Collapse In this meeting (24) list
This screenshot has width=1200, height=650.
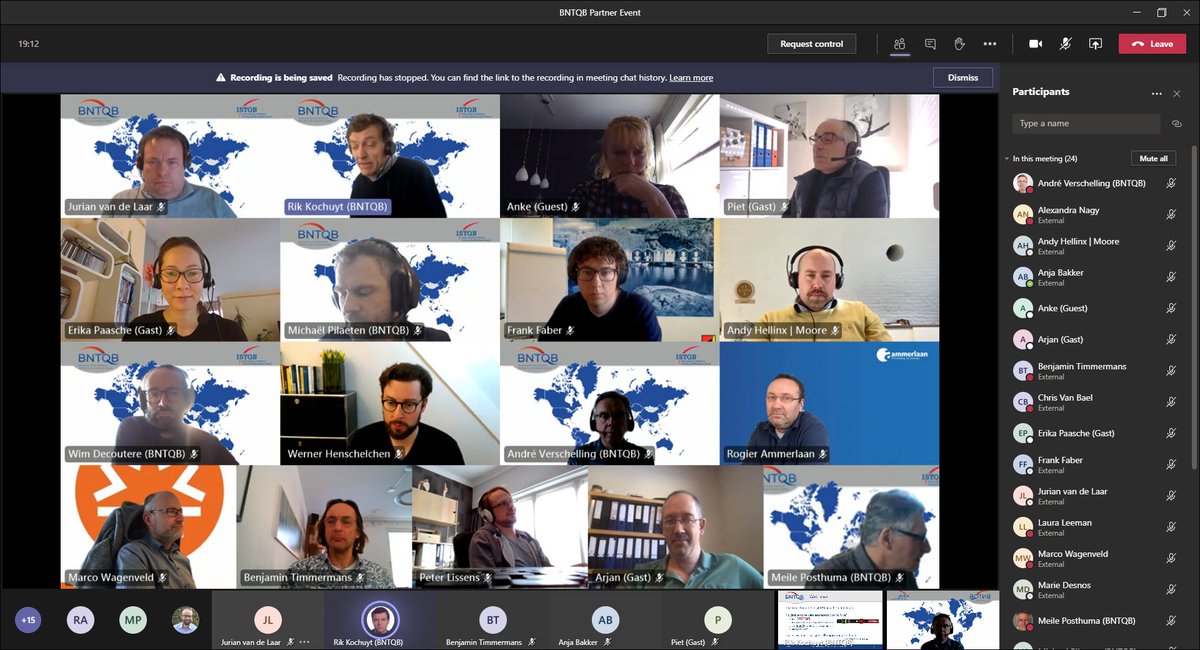[1007, 159]
